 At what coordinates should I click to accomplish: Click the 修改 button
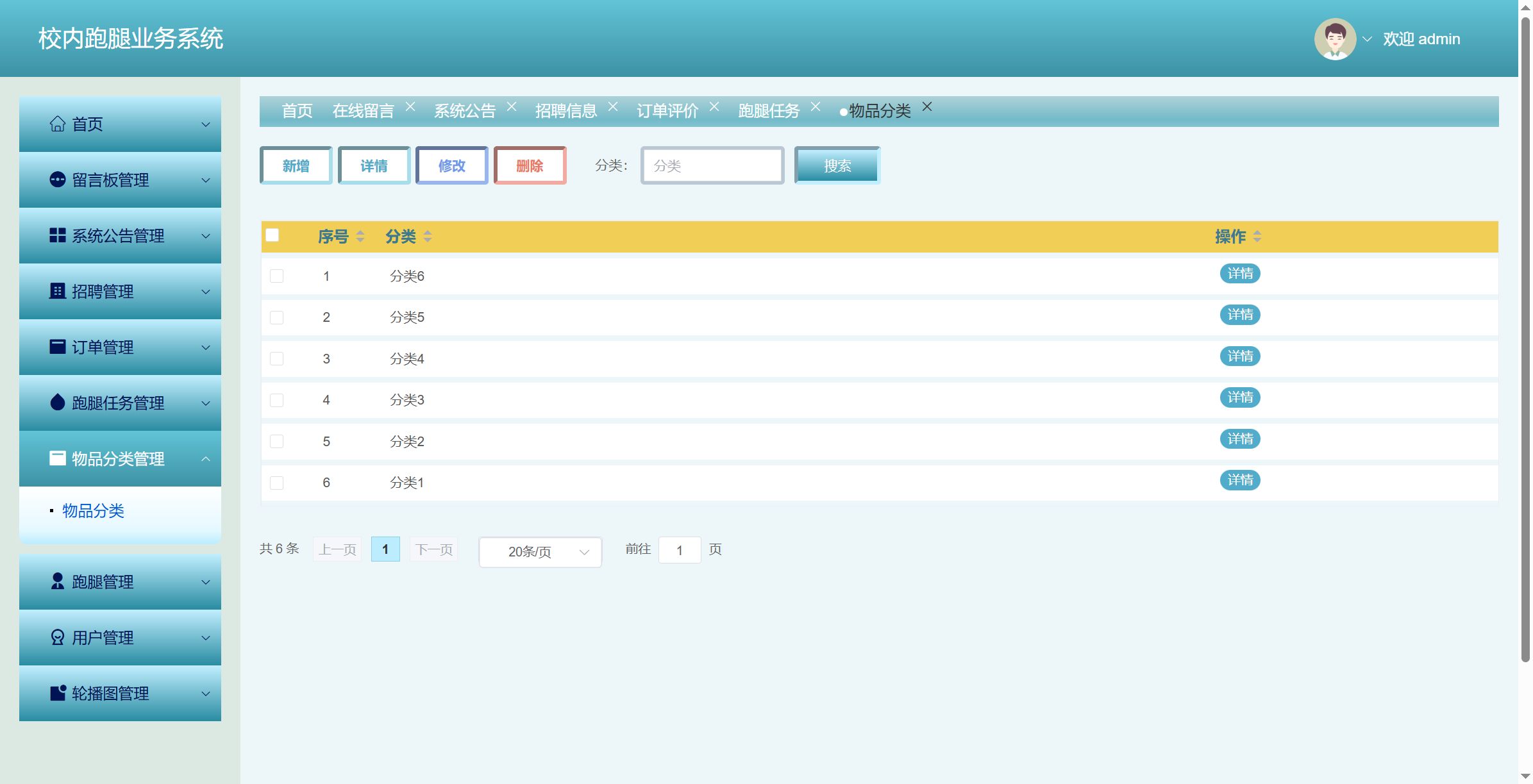click(452, 165)
